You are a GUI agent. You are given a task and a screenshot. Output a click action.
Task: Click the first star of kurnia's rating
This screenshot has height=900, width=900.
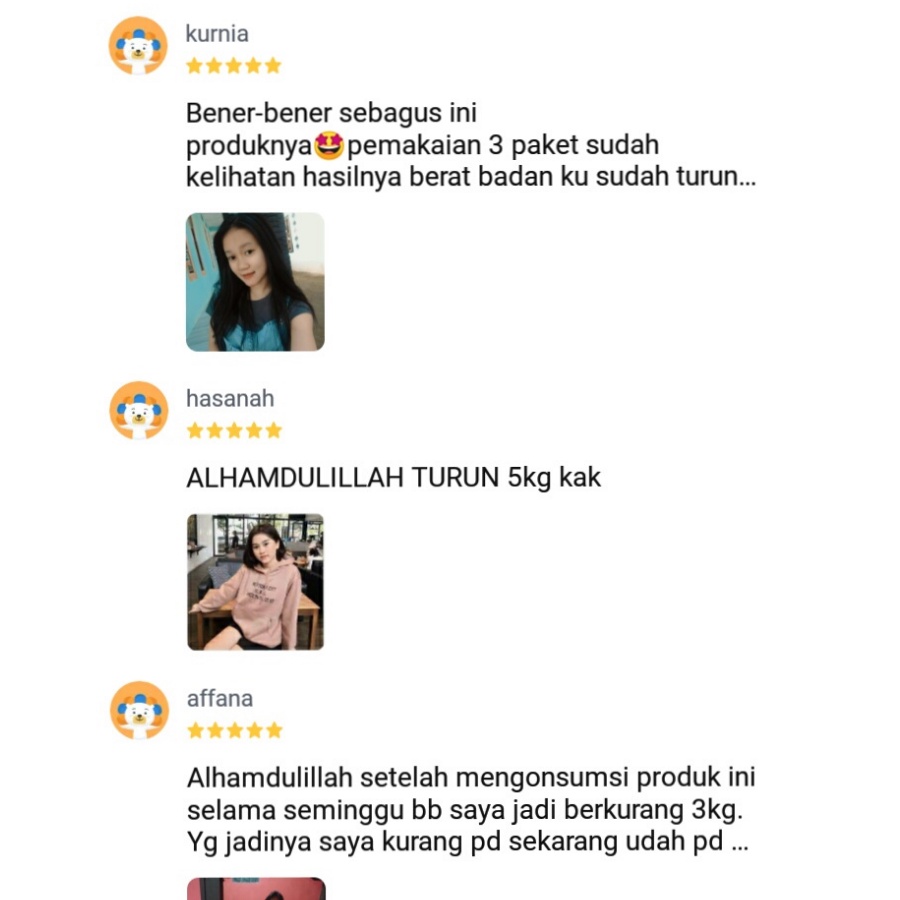195,66
